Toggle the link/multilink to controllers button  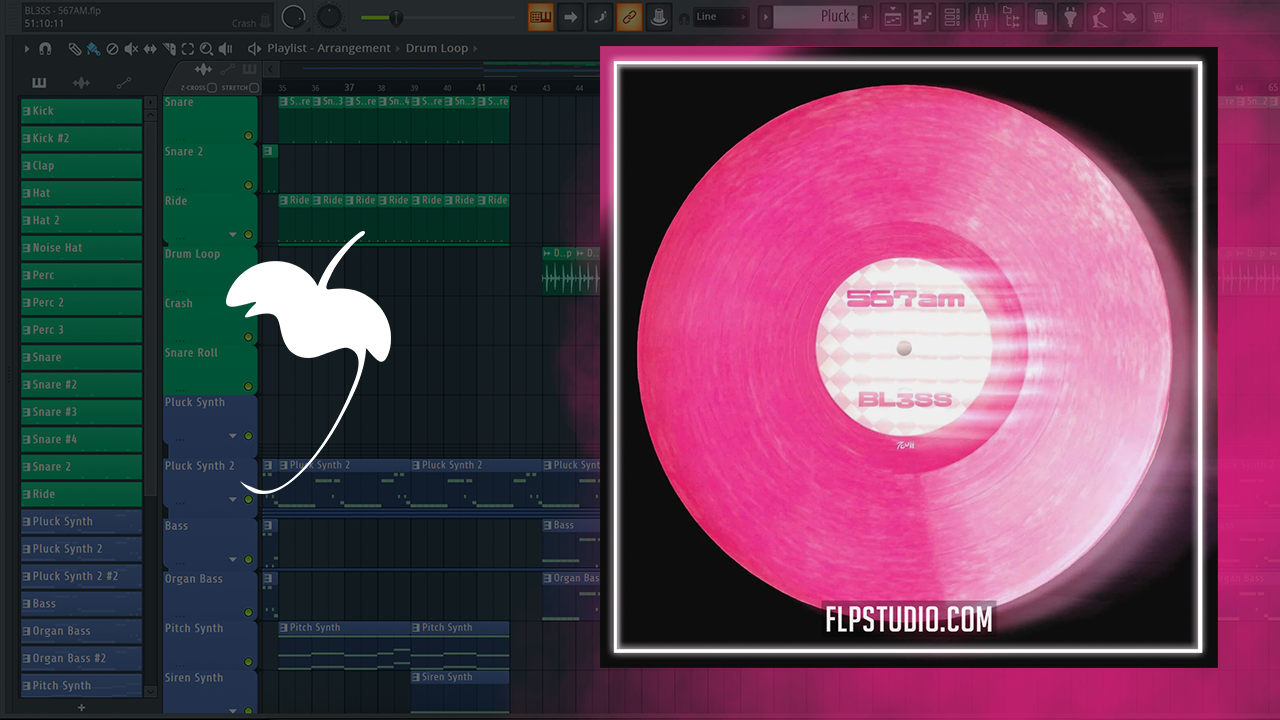coord(628,17)
